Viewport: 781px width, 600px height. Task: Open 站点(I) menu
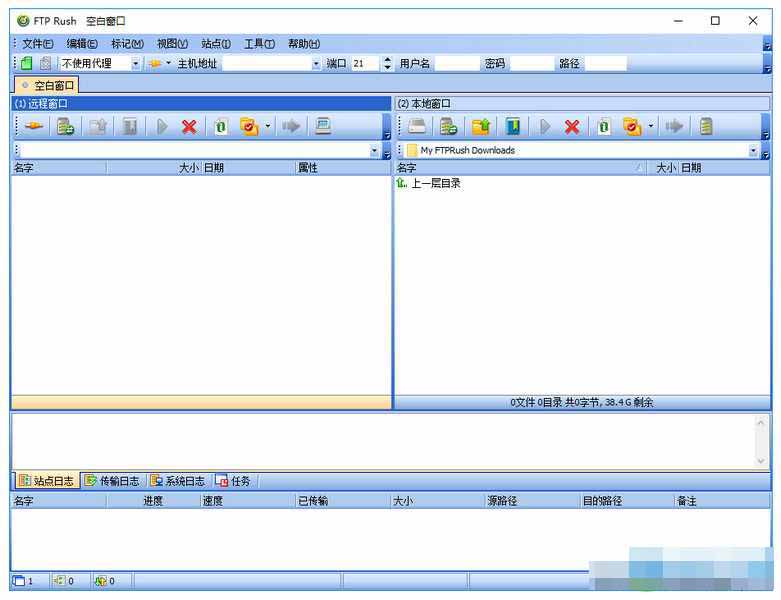coord(216,44)
